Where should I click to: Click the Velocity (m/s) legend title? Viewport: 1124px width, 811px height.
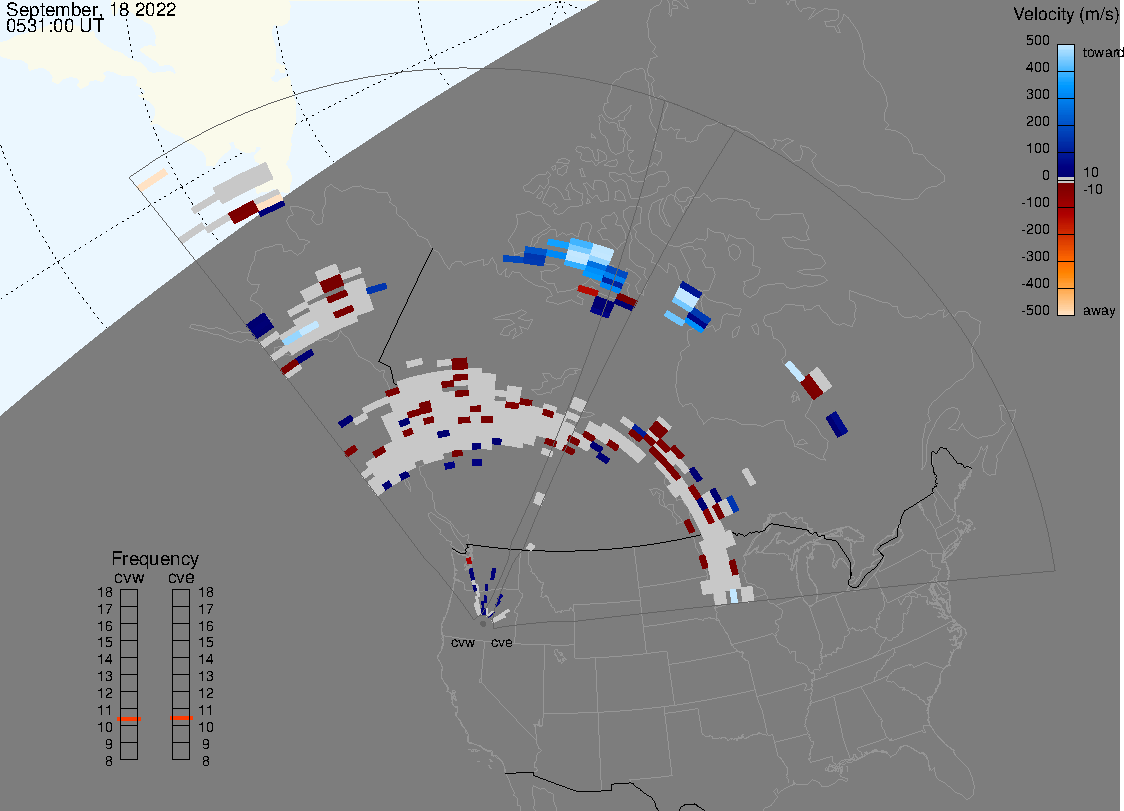click(1064, 14)
